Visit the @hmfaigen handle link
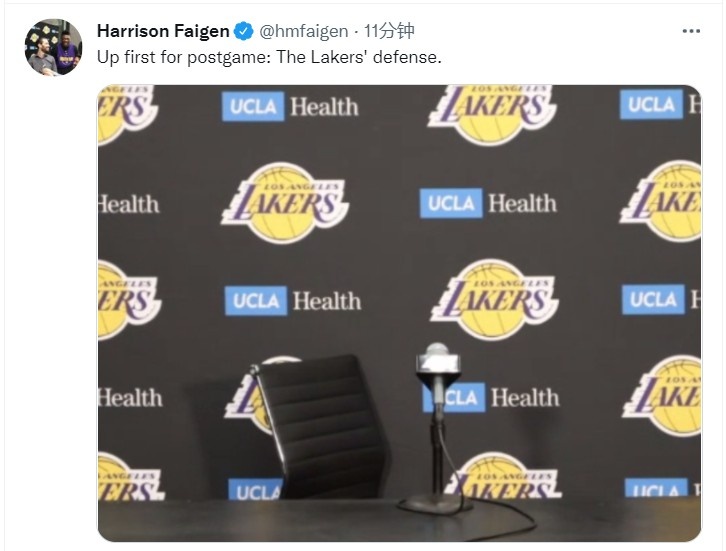Image resolution: width=726 pixels, height=551 pixels. pyautogui.click(x=303, y=31)
